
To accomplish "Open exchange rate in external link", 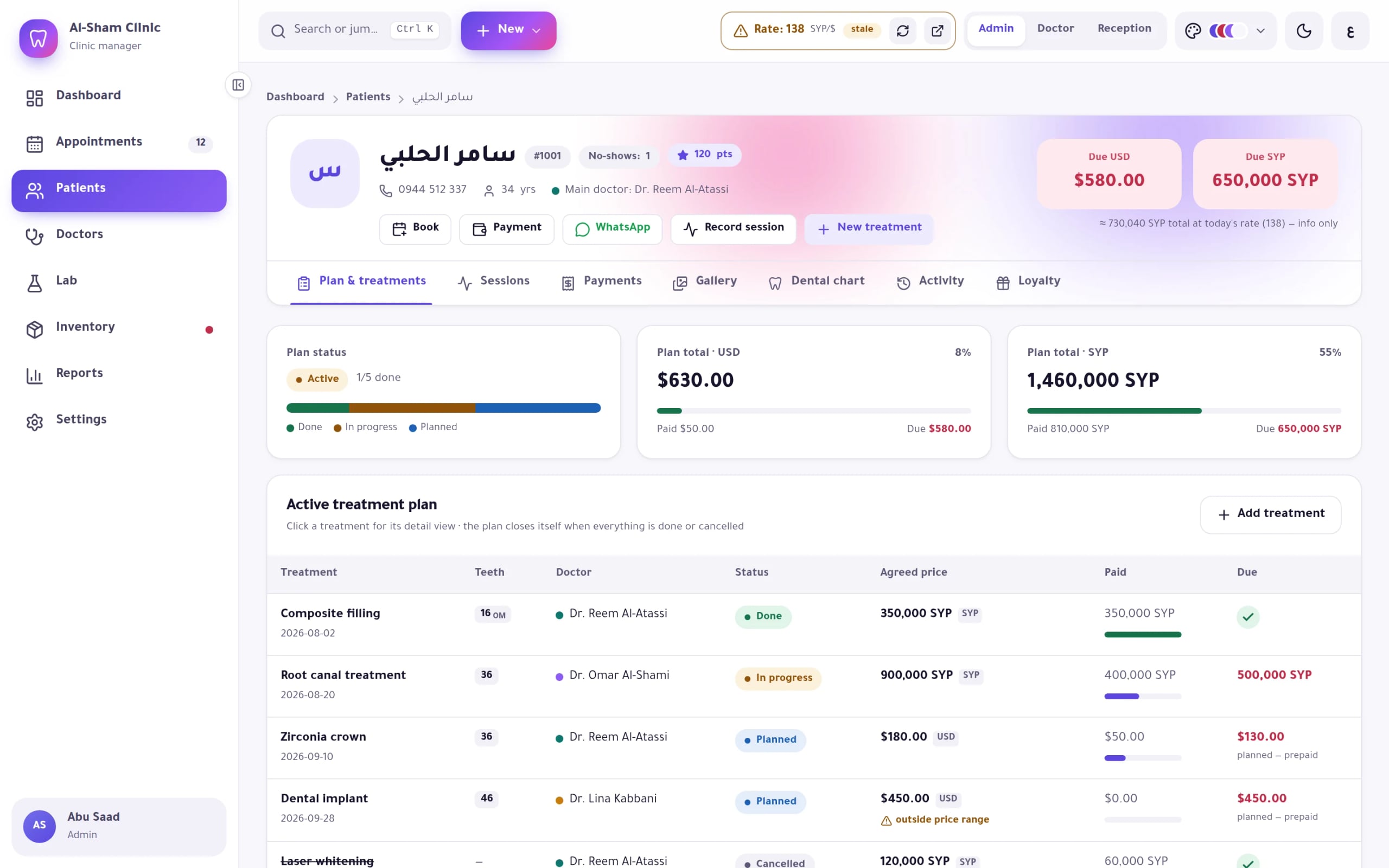I will click(x=937, y=30).
